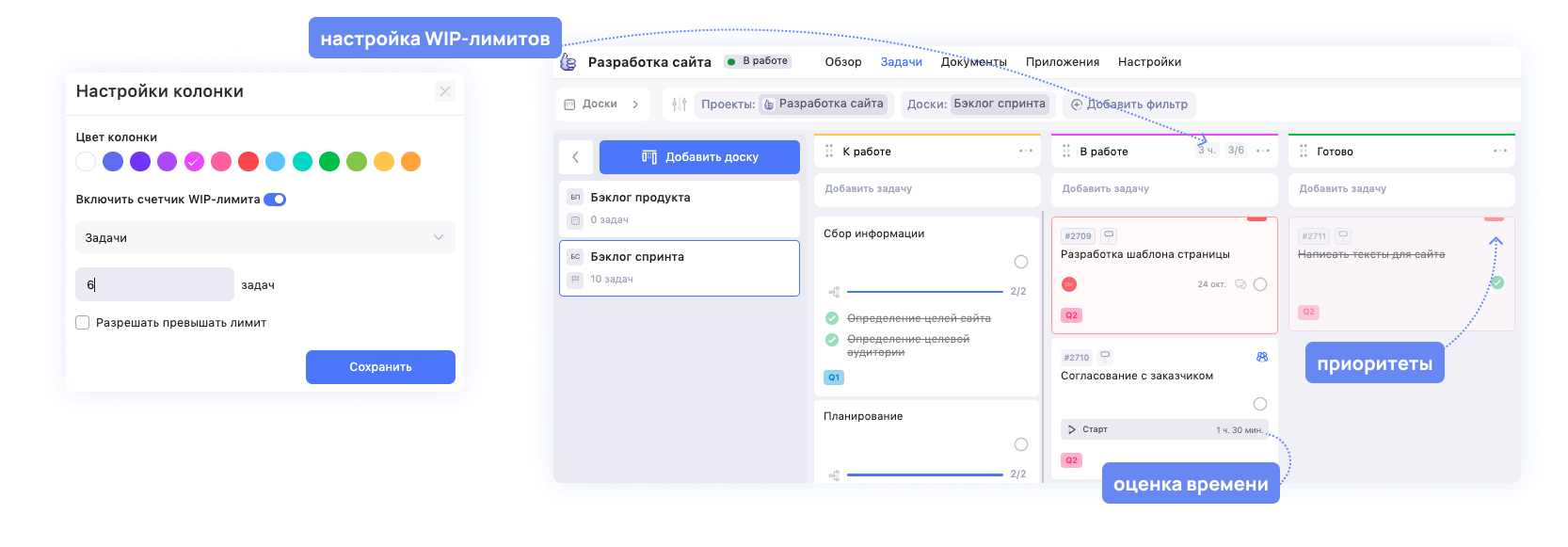The width and height of the screenshot is (1568, 547).
Task: Click the type icon next to #2710
Action: (x=1106, y=357)
